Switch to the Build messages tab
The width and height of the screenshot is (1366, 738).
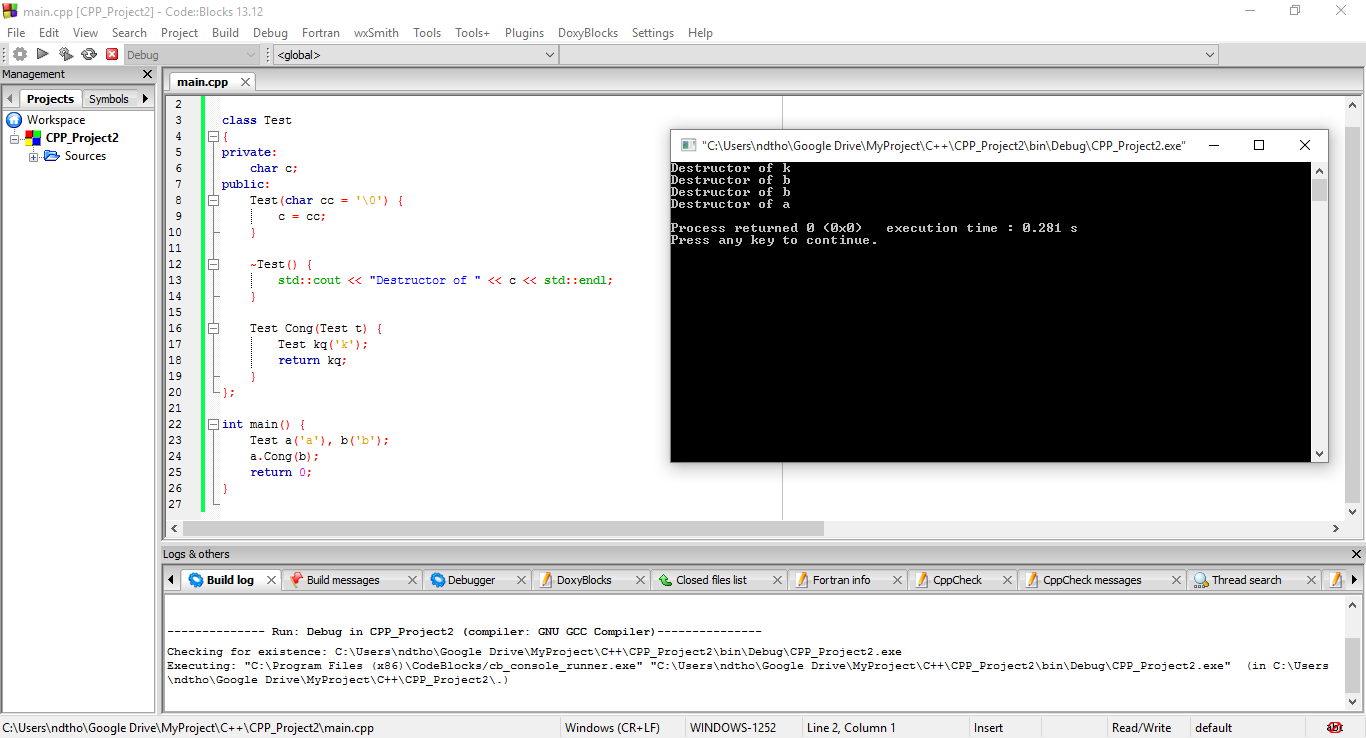click(345, 579)
